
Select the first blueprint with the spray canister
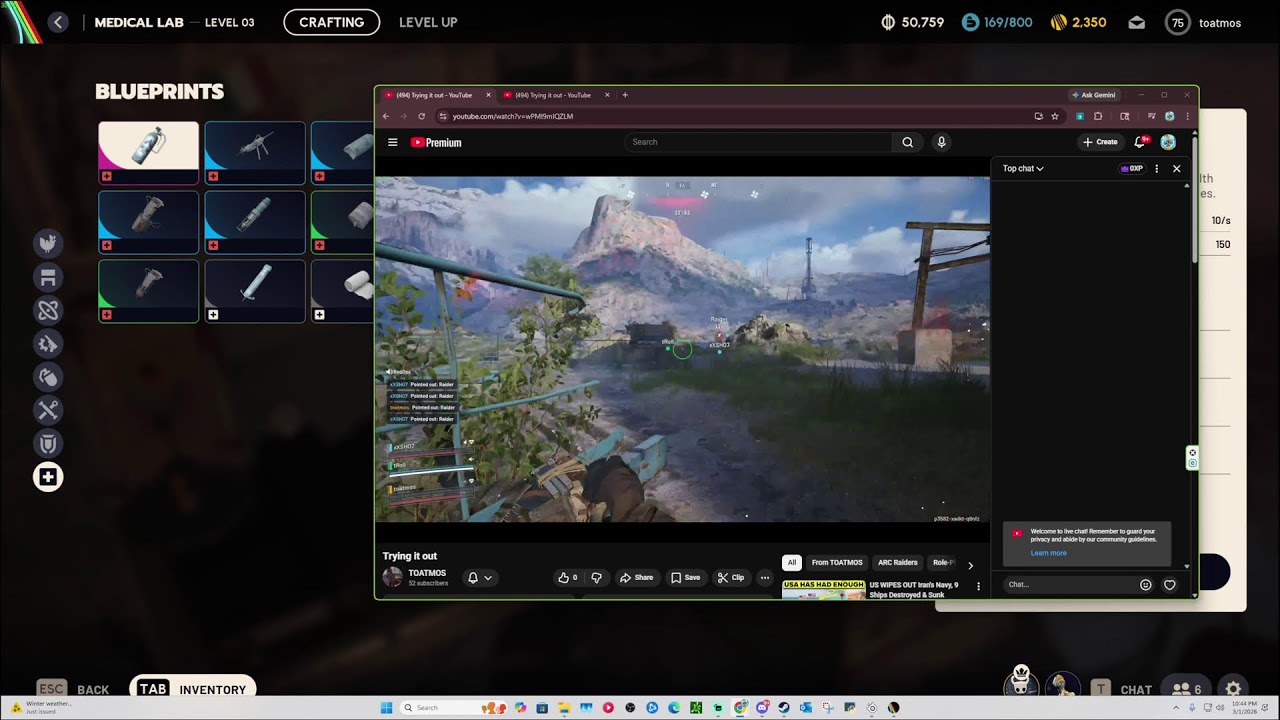click(149, 153)
